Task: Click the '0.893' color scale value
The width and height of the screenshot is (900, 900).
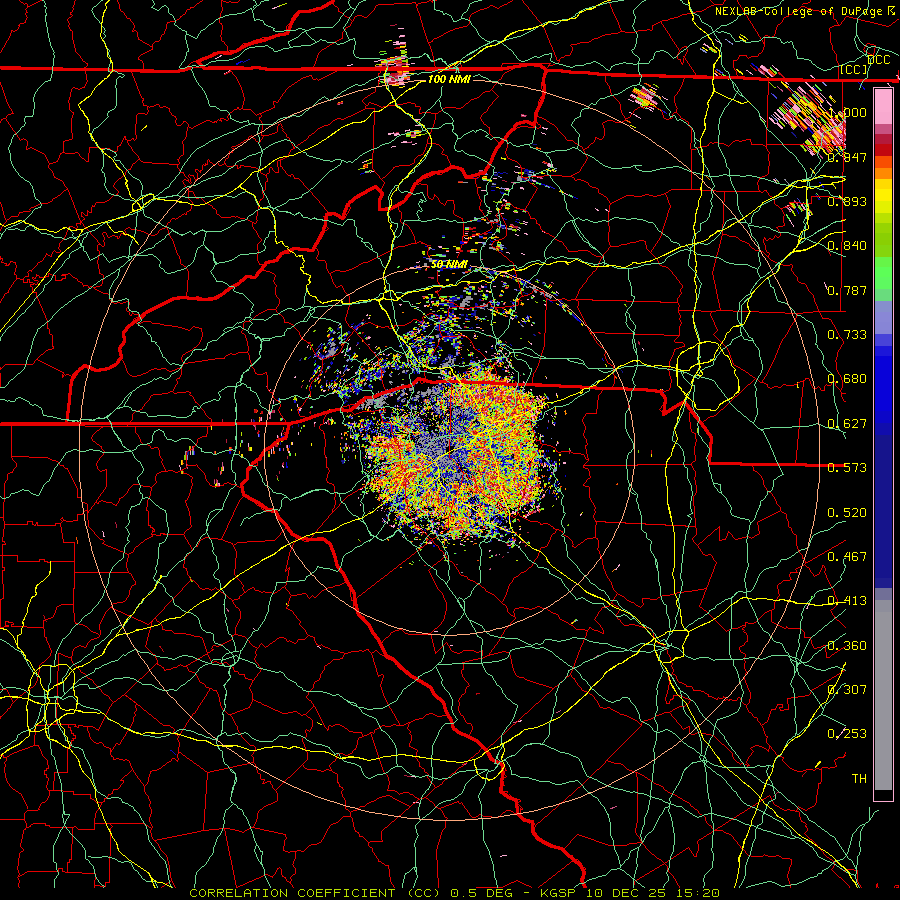Action: pyautogui.click(x=847, y=201)
